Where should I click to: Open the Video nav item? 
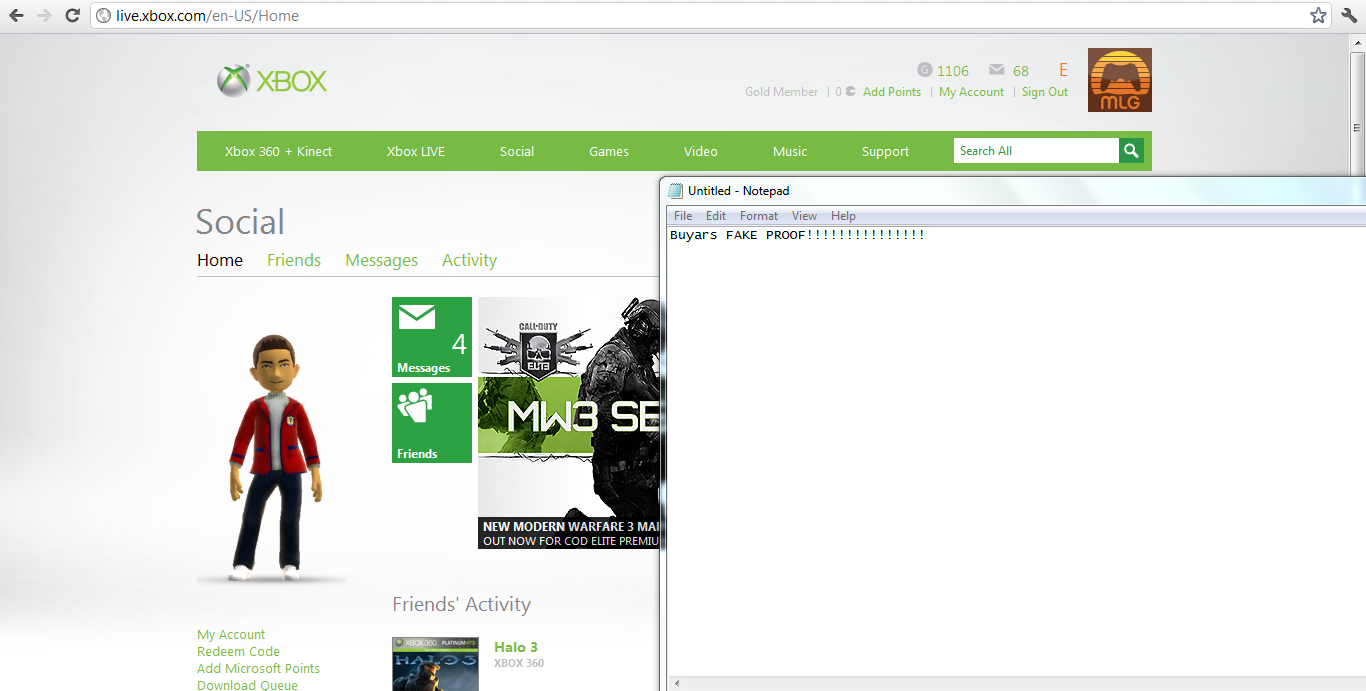[701, 152]
